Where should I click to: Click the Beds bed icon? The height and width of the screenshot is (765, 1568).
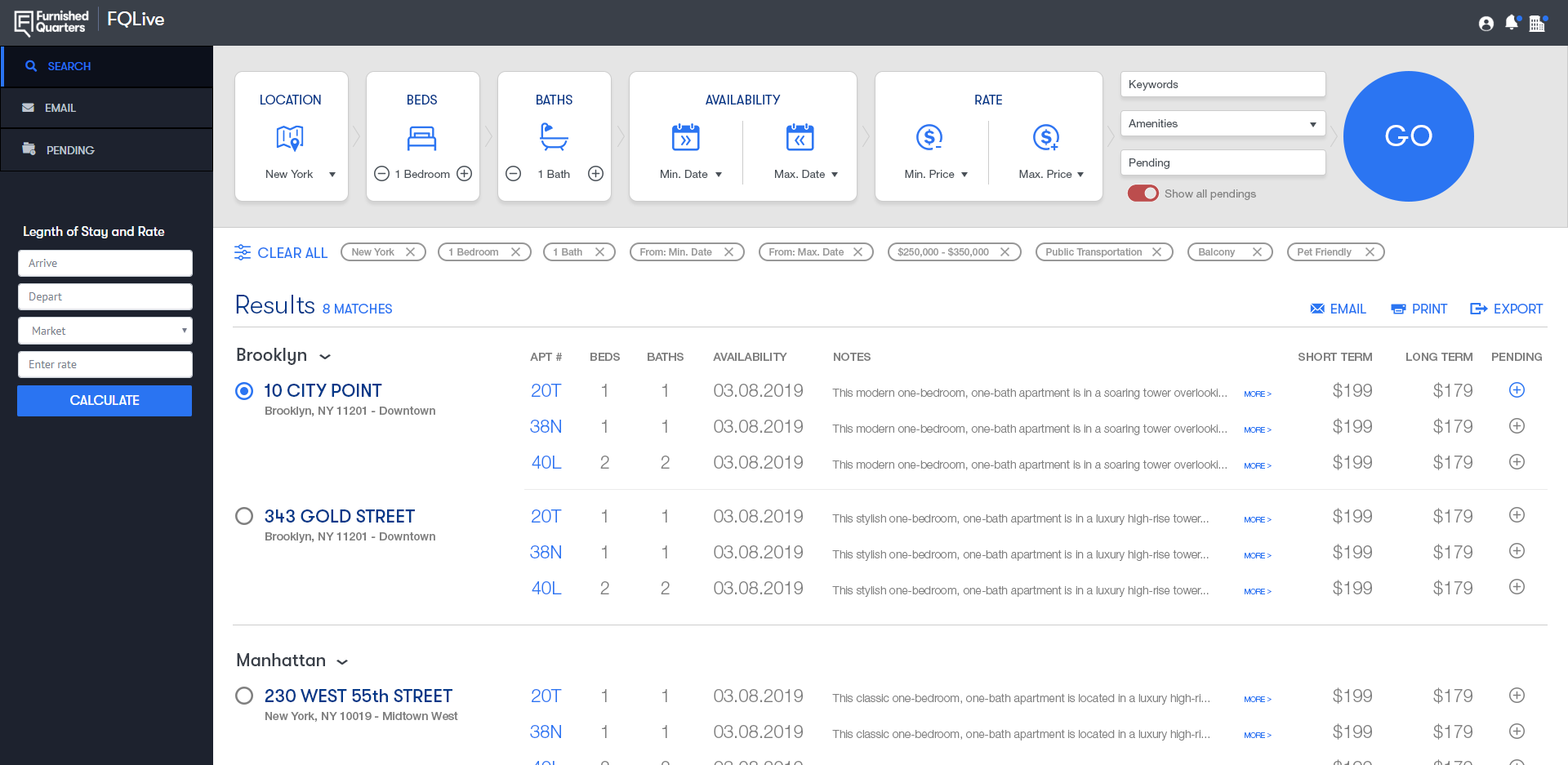[x=421, y=138]
